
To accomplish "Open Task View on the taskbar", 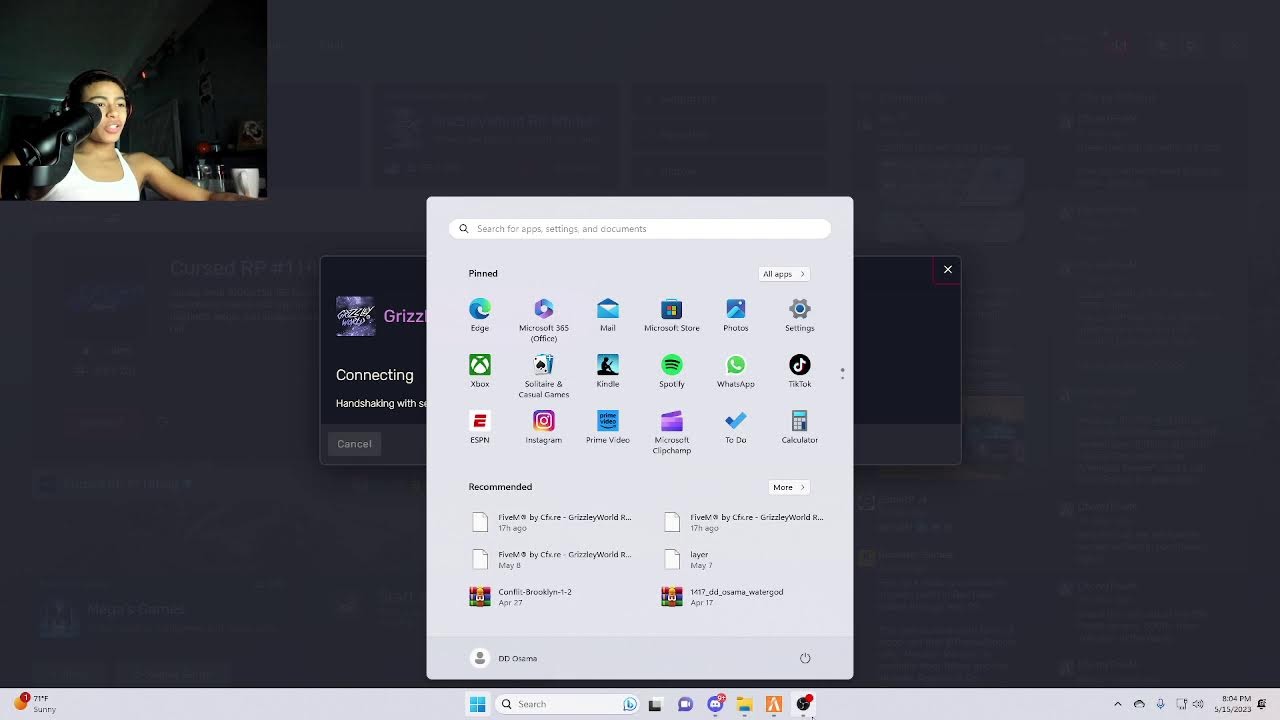I will click(655, 704).
